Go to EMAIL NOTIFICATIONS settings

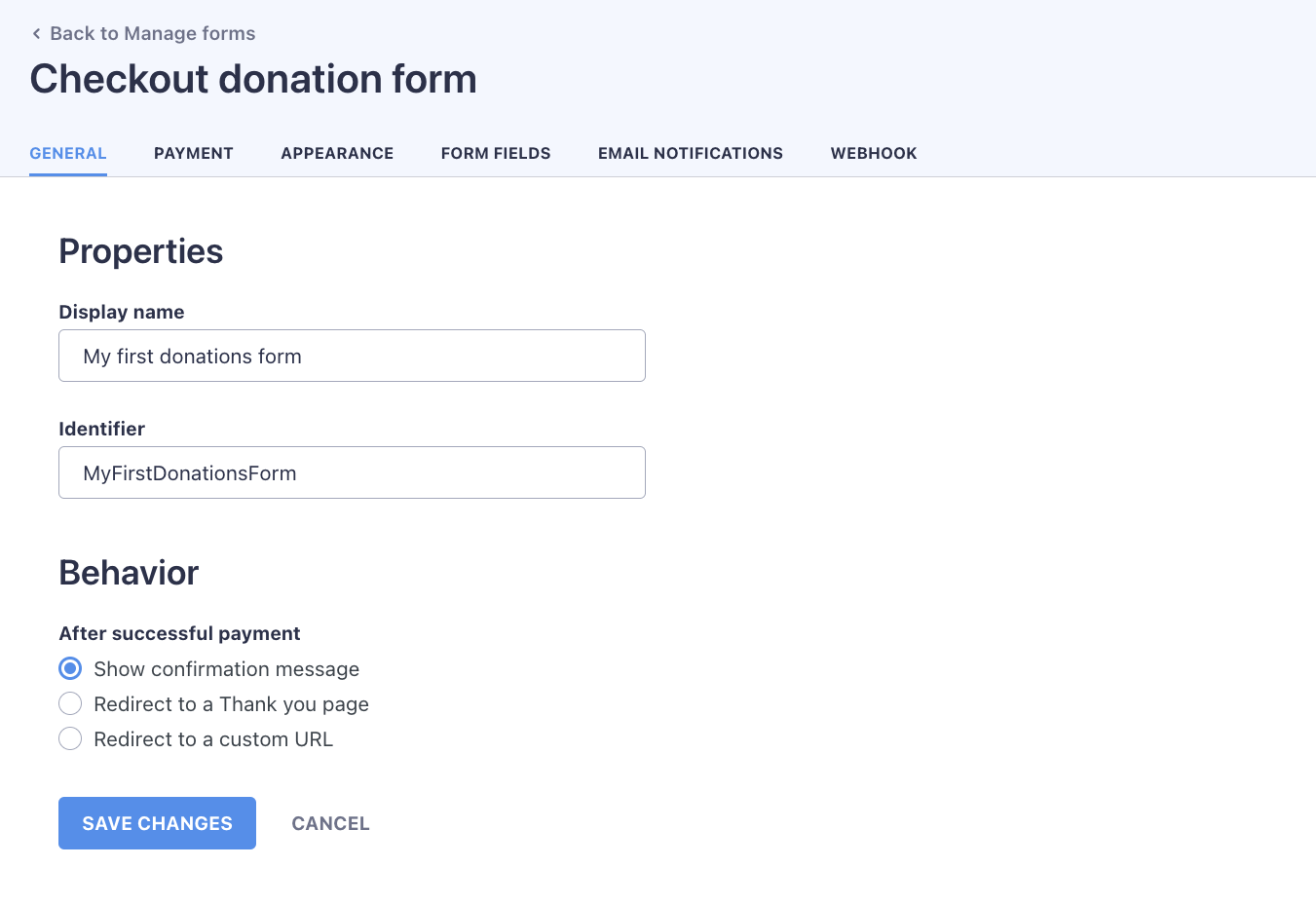point(690,153)
